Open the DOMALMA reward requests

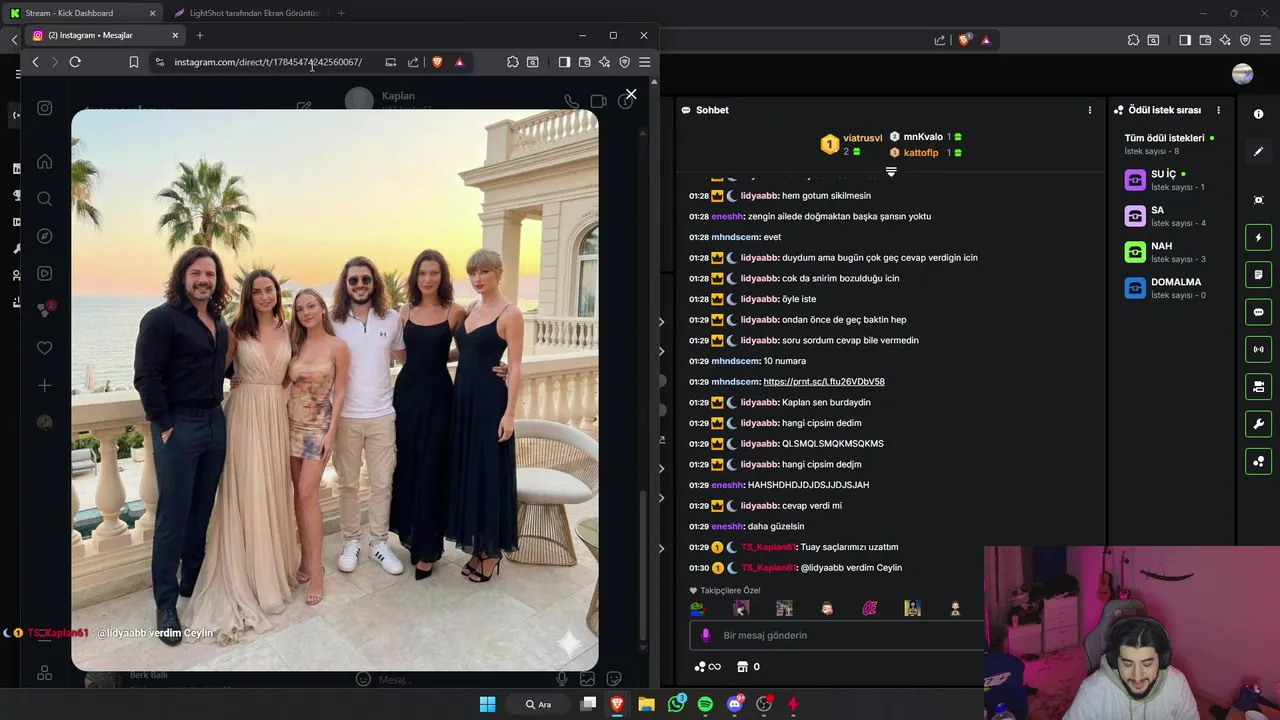pos(1168,288)
